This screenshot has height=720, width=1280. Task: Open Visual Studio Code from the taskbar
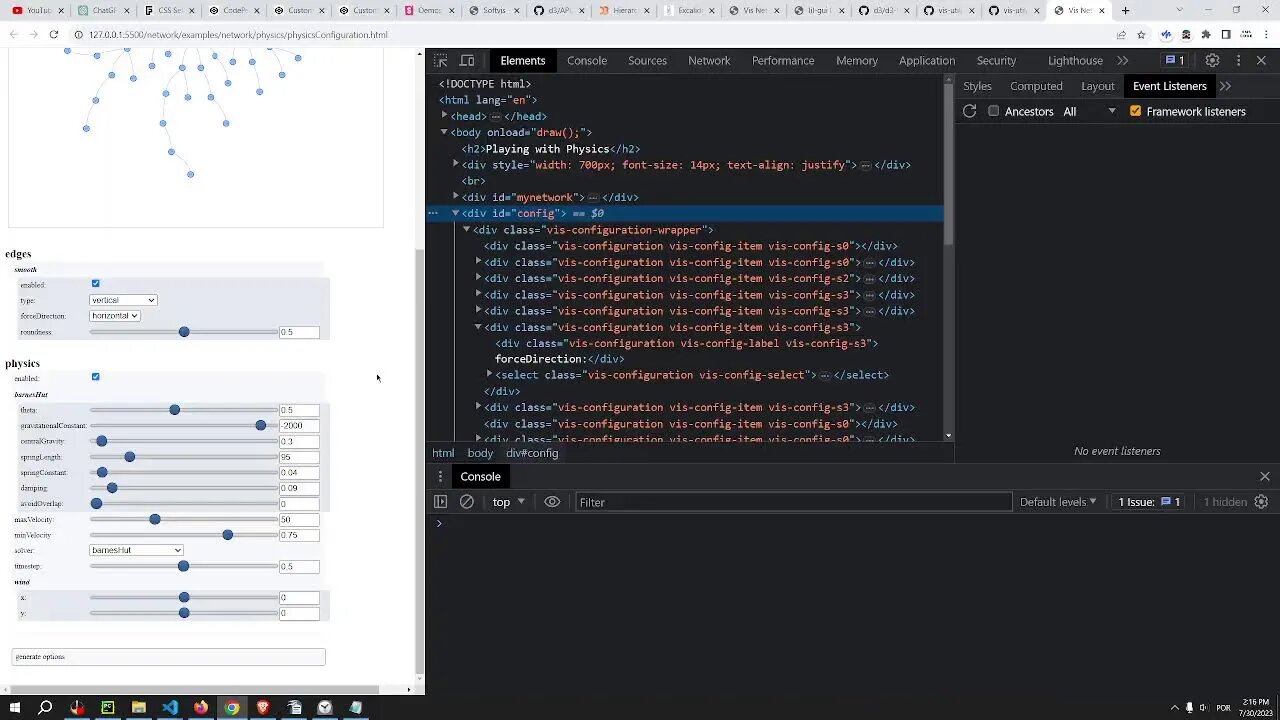click(170, 707)
